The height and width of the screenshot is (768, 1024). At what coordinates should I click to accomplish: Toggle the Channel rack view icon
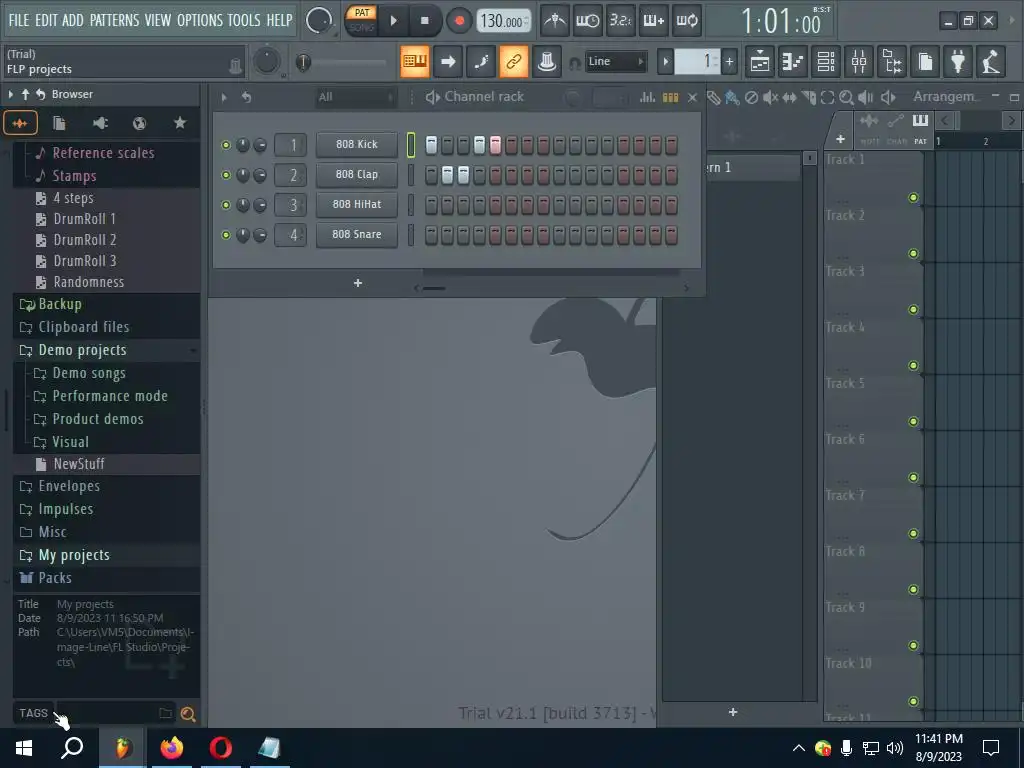pos(825,61)
